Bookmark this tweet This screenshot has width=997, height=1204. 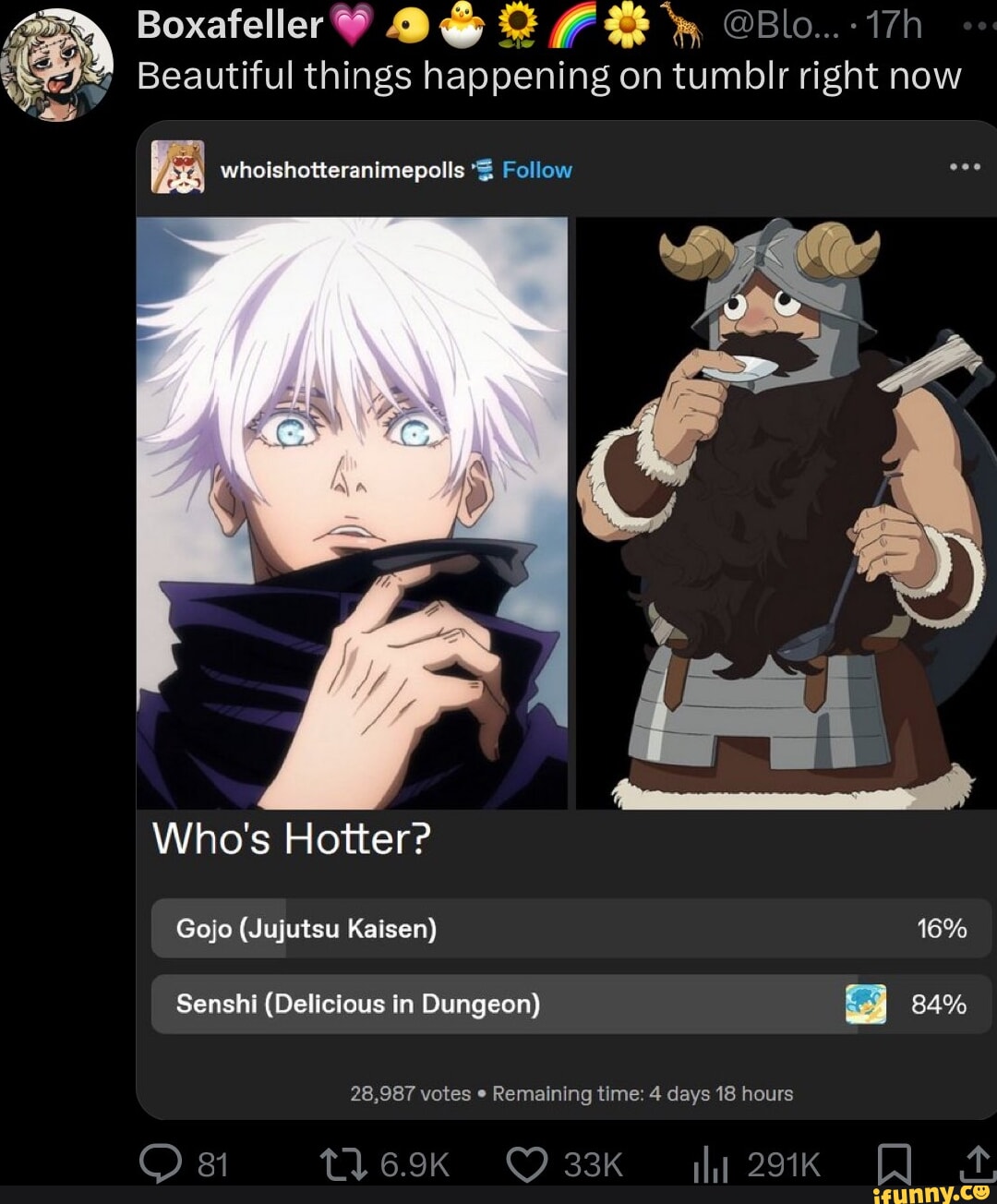click(894, 1163)
